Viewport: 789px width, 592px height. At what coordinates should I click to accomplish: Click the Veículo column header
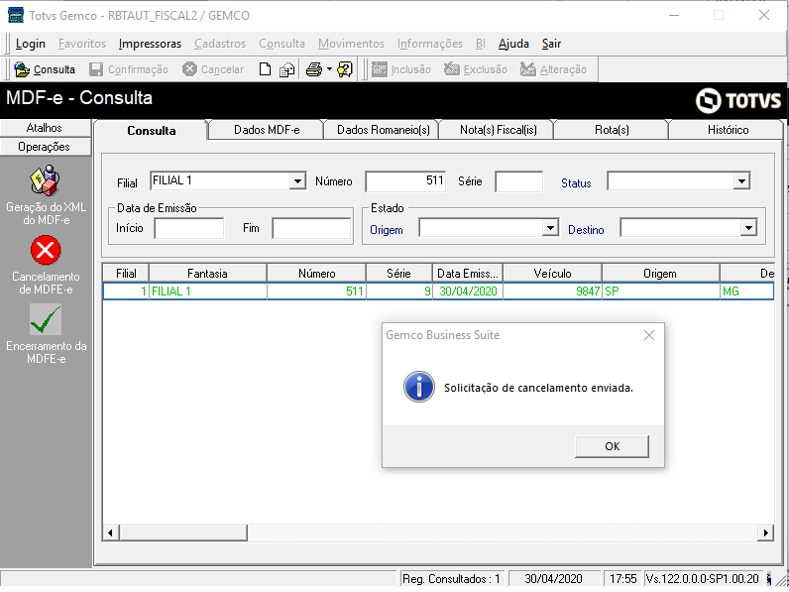pos(552,273)
